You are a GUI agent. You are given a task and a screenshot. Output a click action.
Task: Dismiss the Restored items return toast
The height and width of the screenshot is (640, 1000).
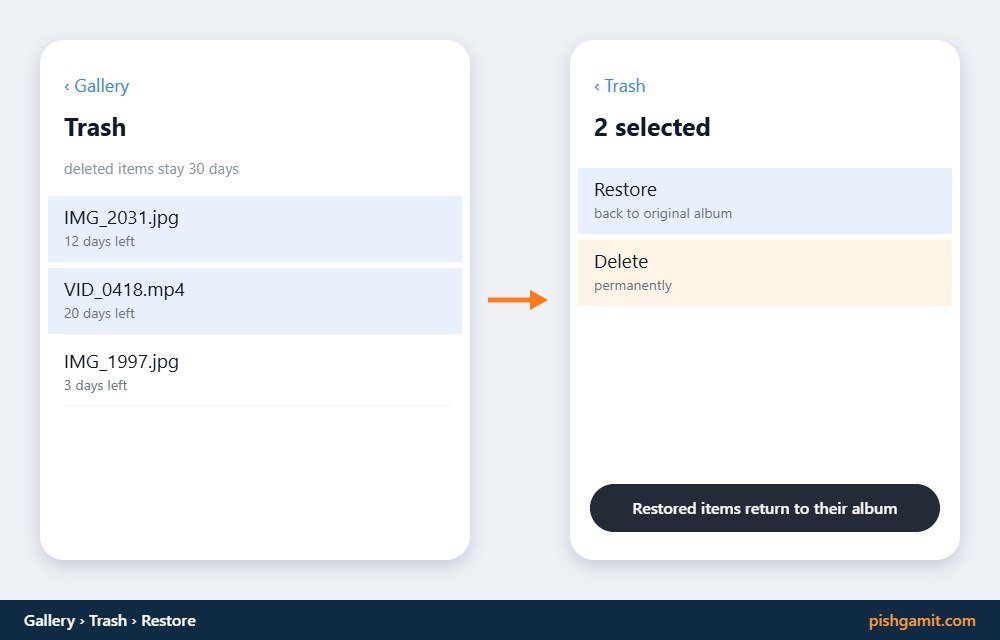coord(765,508)
